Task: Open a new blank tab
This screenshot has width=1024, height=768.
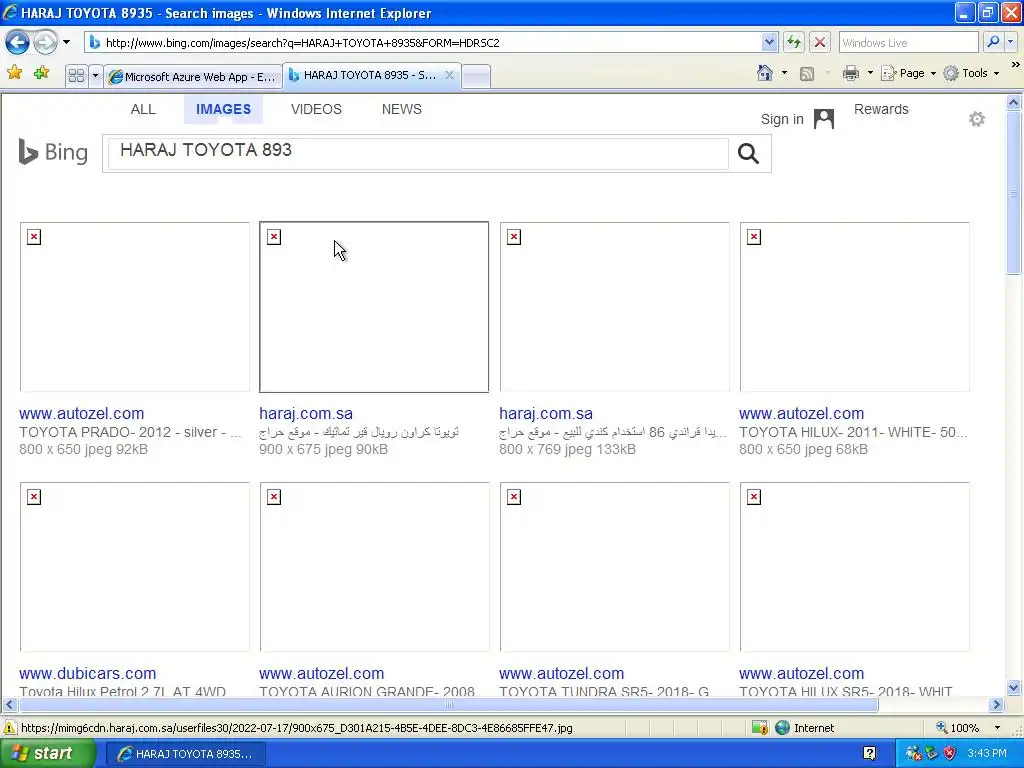Action: coord(477,76)
